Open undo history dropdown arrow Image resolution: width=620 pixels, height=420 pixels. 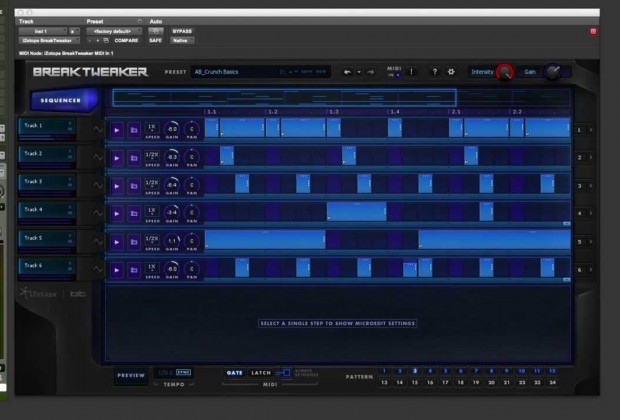[x=359, y=72]
